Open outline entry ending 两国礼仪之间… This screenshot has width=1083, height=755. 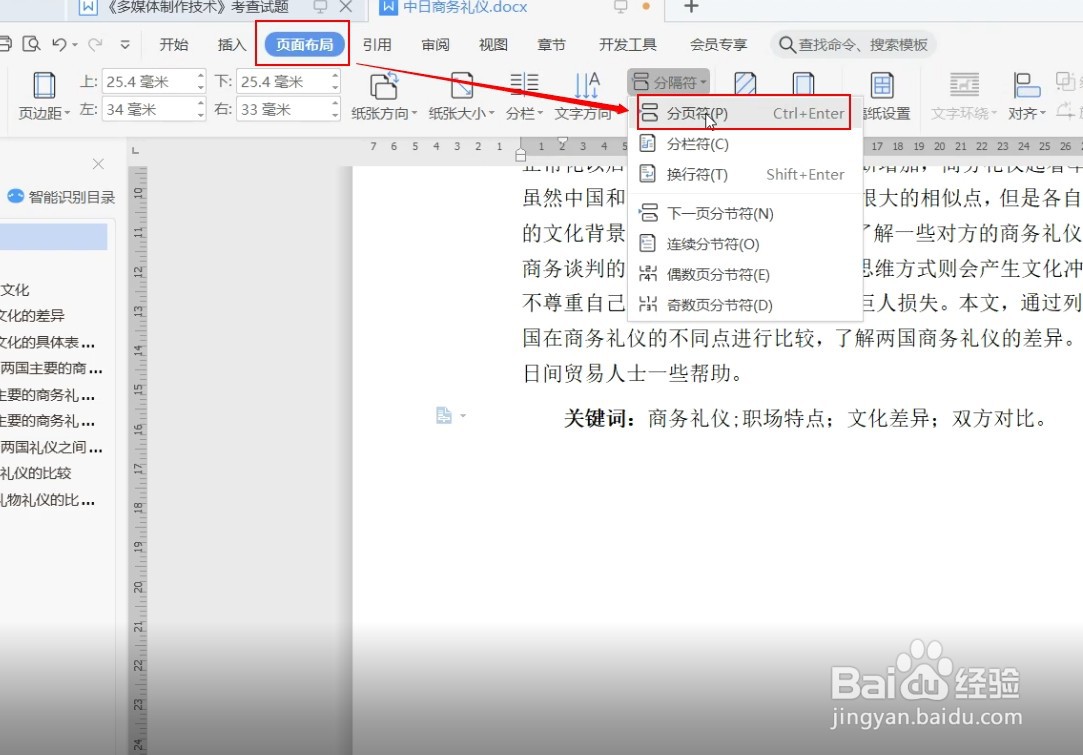click(52, 447)
